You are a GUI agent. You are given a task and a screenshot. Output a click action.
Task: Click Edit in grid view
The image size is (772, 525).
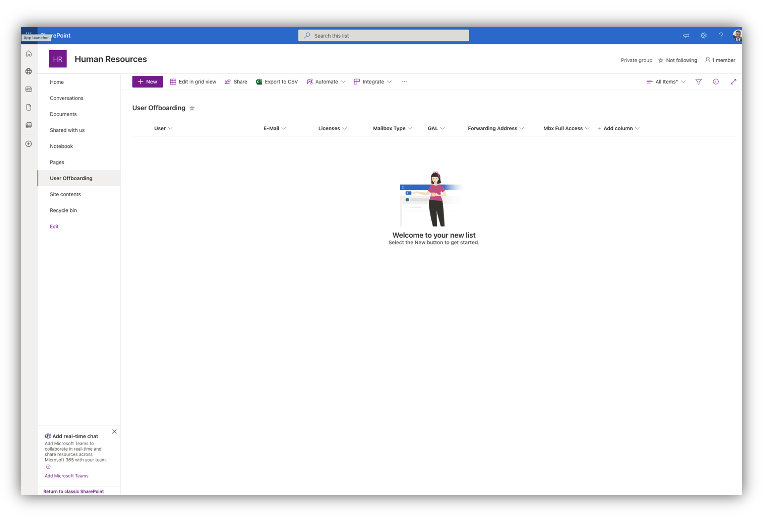[193, 82]
